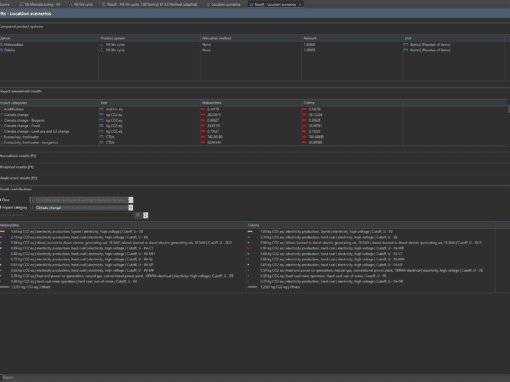This screenshot has width=510, height=382.
Task: Select Odisha's Others contribution row
Action: tap(371, 287)
